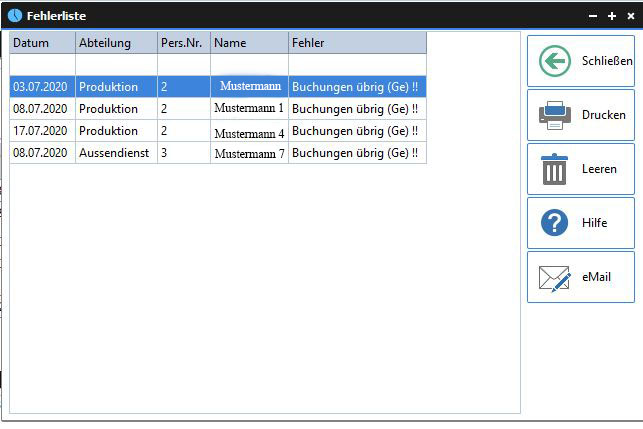Click the empty filter cell under Fehler
The width and height of the screenshot is (643, 429).
356,65
